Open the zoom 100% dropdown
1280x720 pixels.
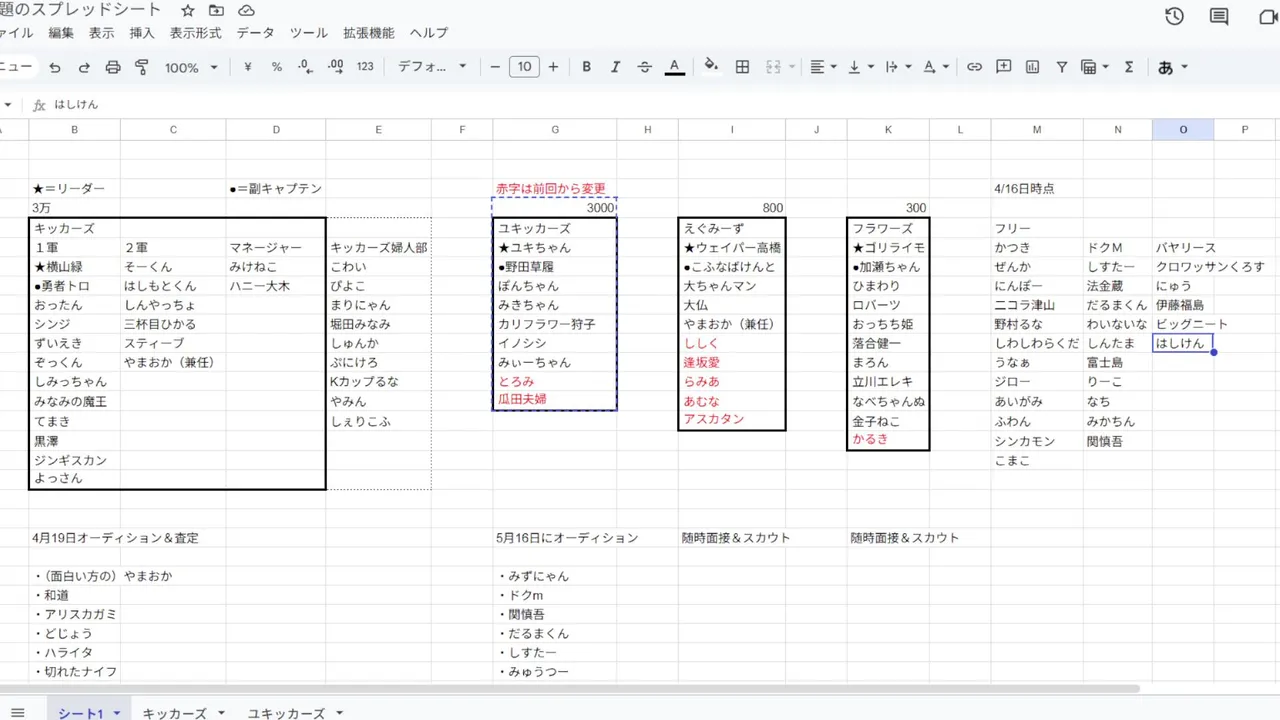pos(191,67)
